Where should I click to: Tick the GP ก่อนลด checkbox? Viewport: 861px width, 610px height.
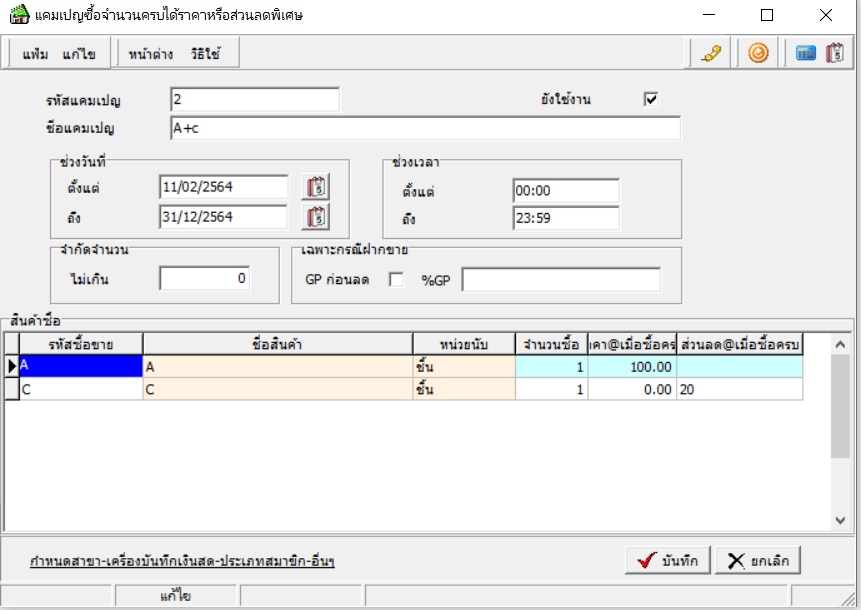396,280
